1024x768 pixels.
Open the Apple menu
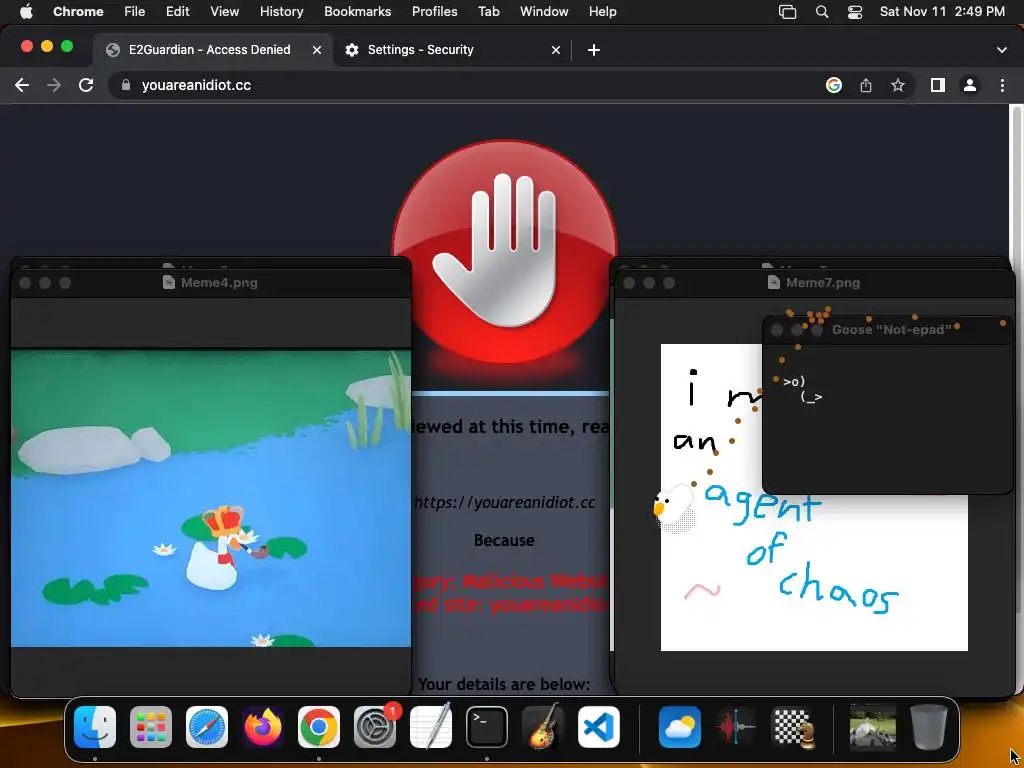click(x=26, y=12)
